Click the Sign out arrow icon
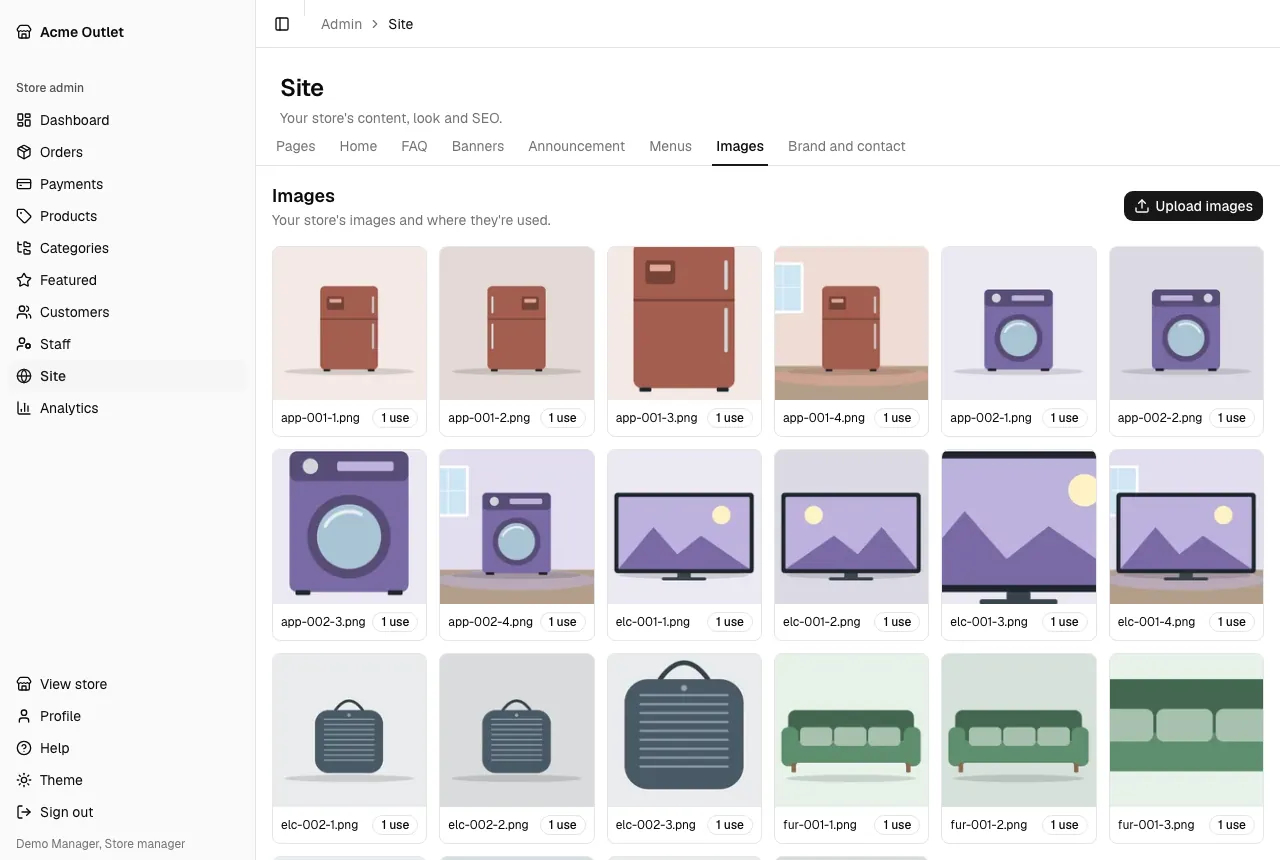Viewport: 1280px width, 860px height. pos(24,812)
